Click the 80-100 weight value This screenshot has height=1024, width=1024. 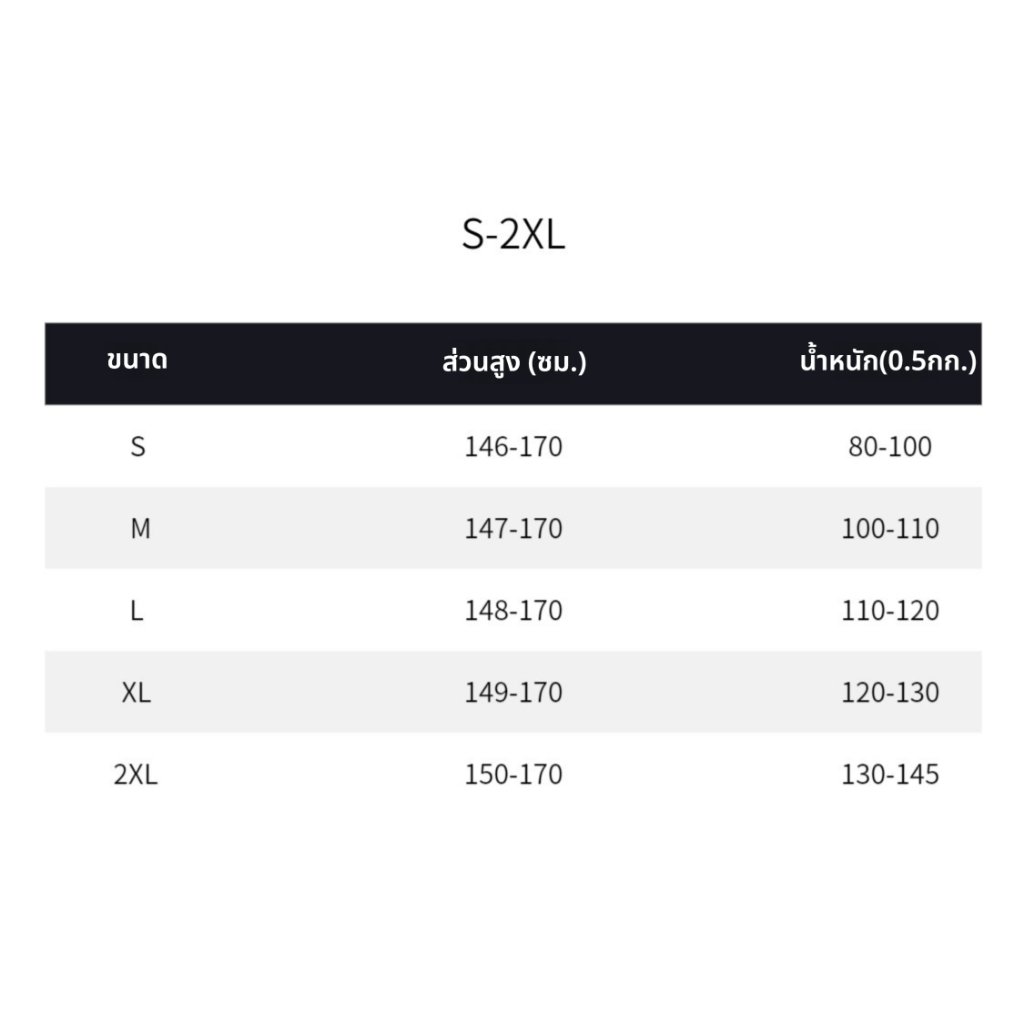click(890, 447)
